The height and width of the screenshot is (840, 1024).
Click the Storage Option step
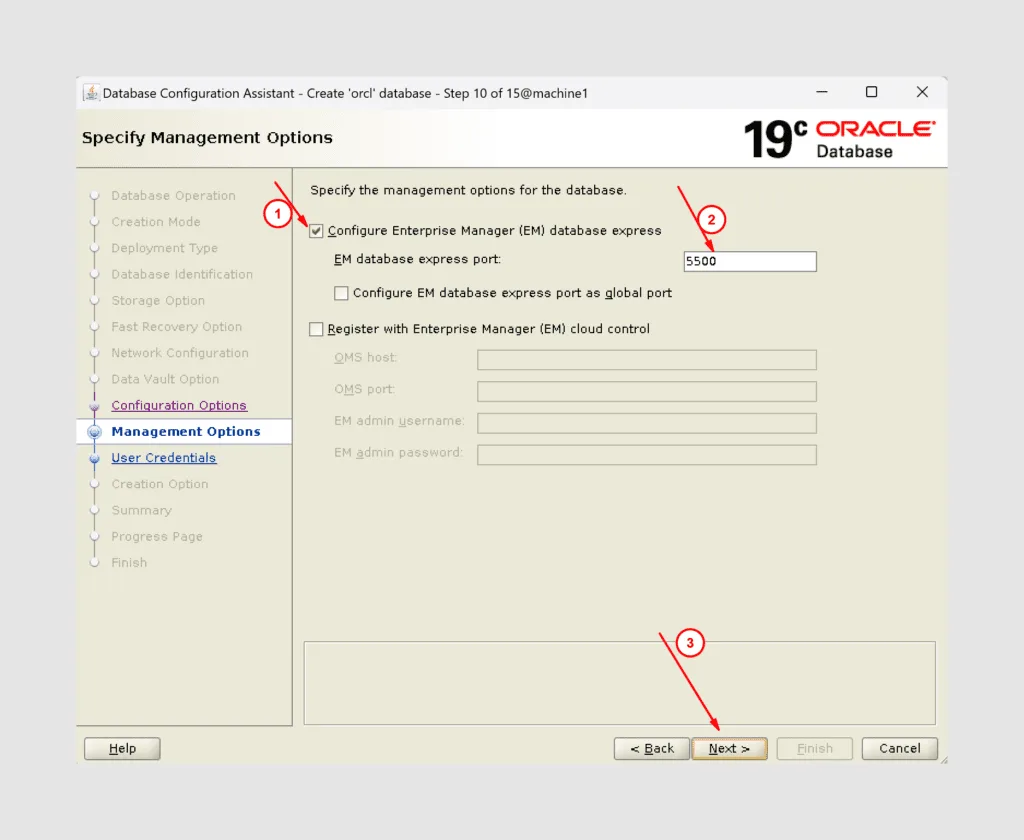(158, 300)
